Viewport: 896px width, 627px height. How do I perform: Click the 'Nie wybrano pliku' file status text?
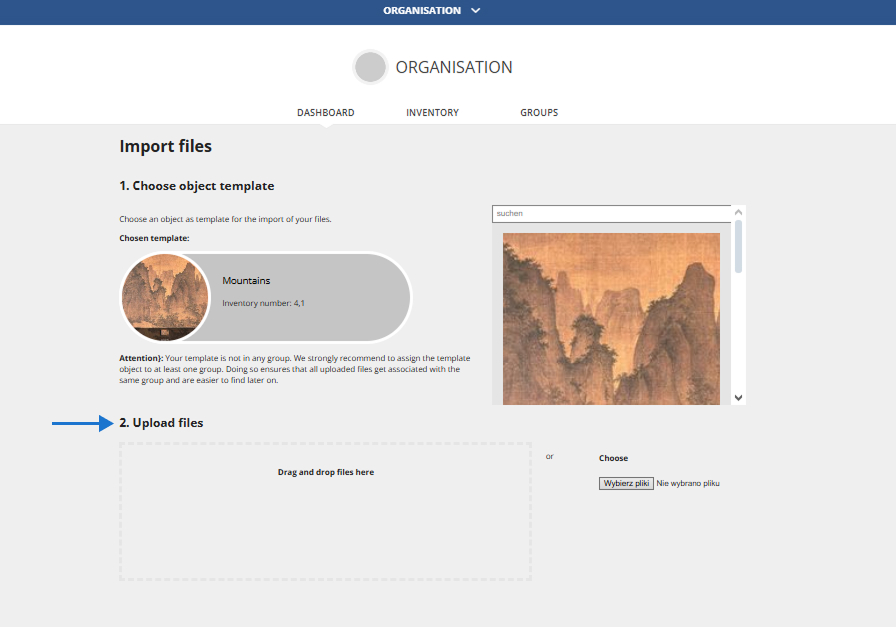(688, 484)
